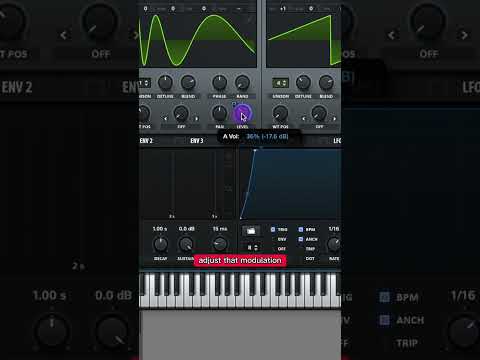Viewport: 480px width, 360px height.
Task: Click the Osc A Pan knob
Action: 220,113
